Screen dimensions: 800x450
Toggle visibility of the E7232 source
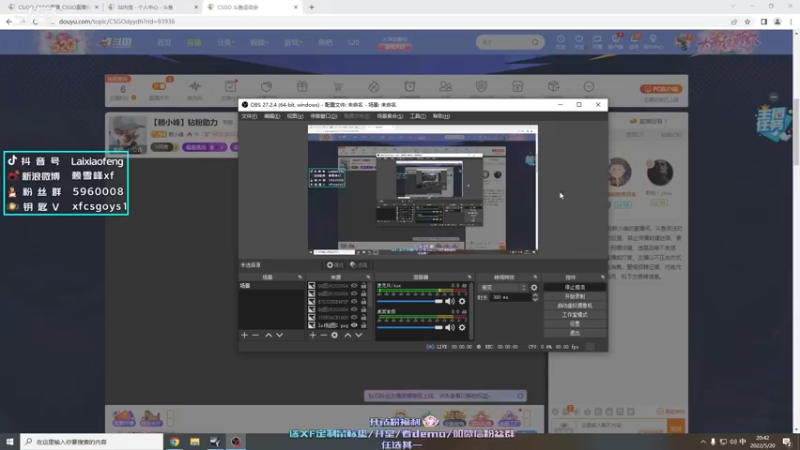[x=354, y=302]
